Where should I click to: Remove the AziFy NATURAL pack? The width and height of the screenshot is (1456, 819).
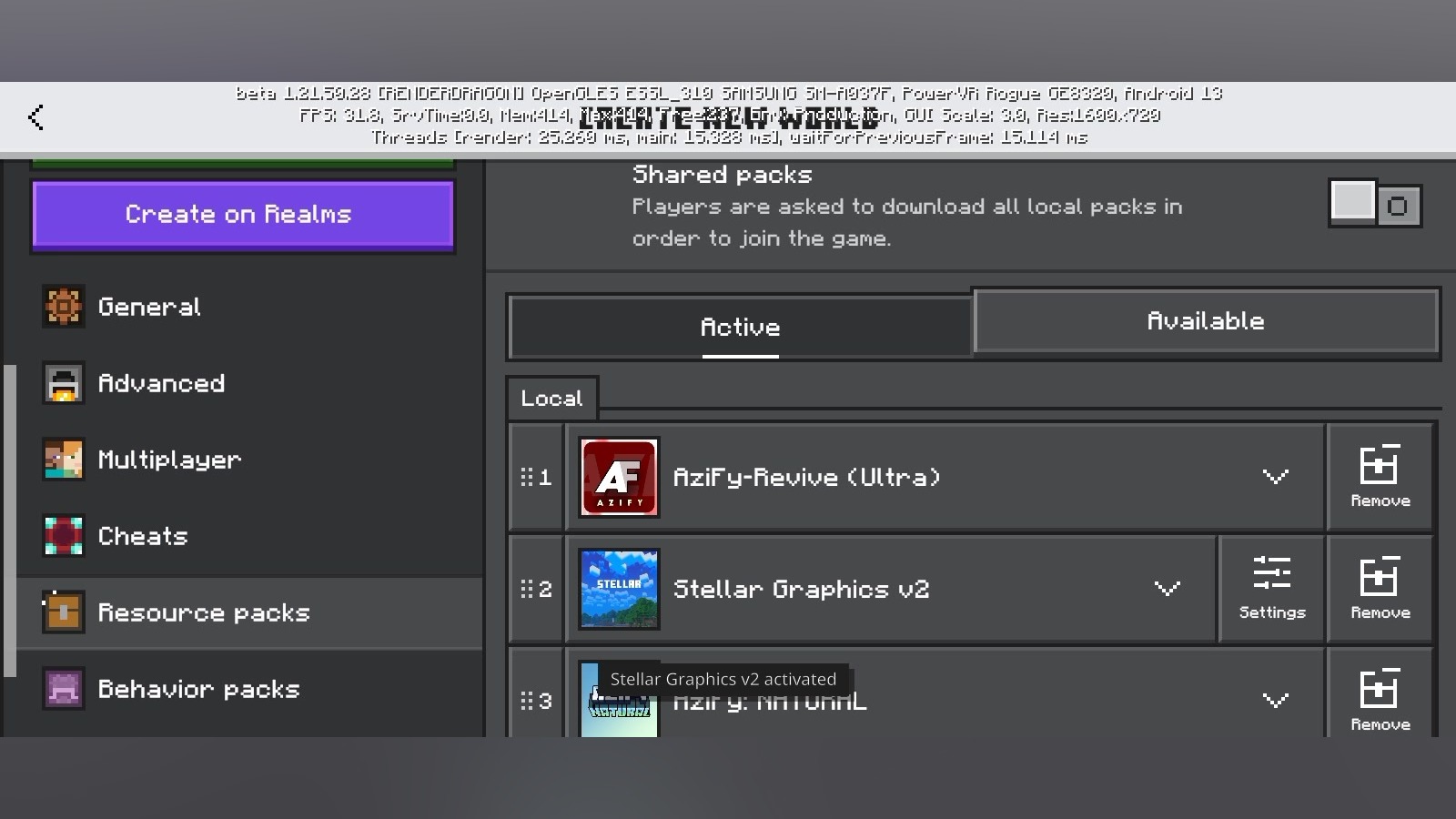1380,693
